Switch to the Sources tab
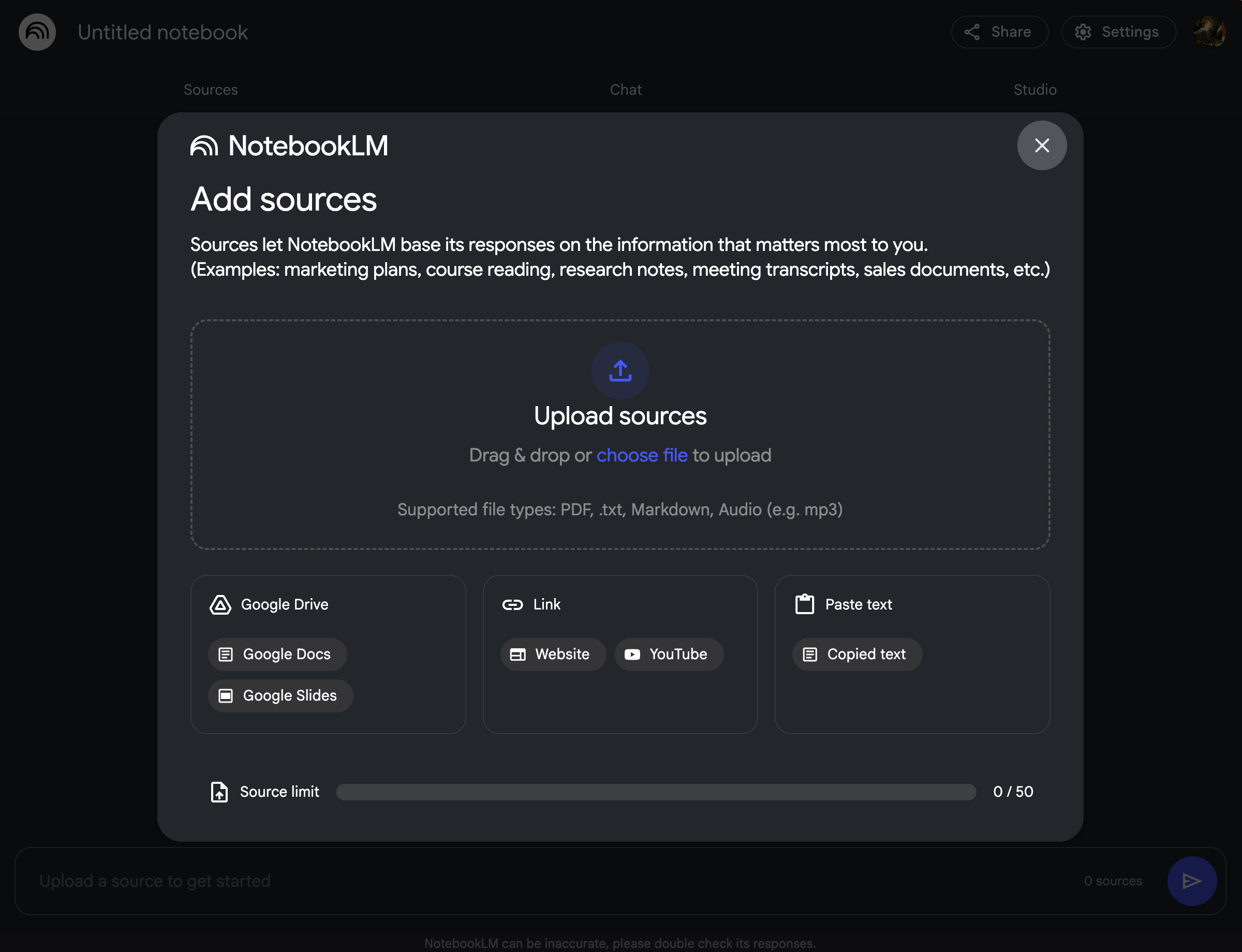This screenshot has width=1242, height=952. pyautogui.click(x=211, y=90)
